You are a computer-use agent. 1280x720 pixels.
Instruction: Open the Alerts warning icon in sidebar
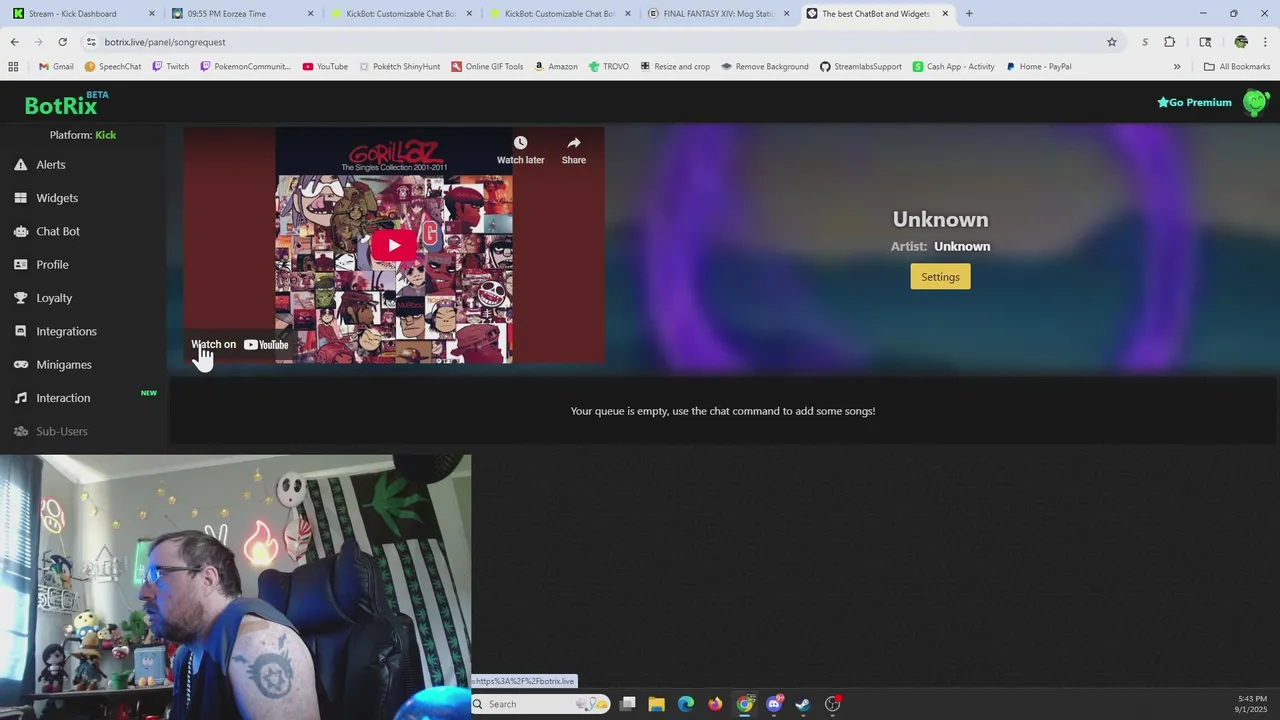tap(20, 165)
